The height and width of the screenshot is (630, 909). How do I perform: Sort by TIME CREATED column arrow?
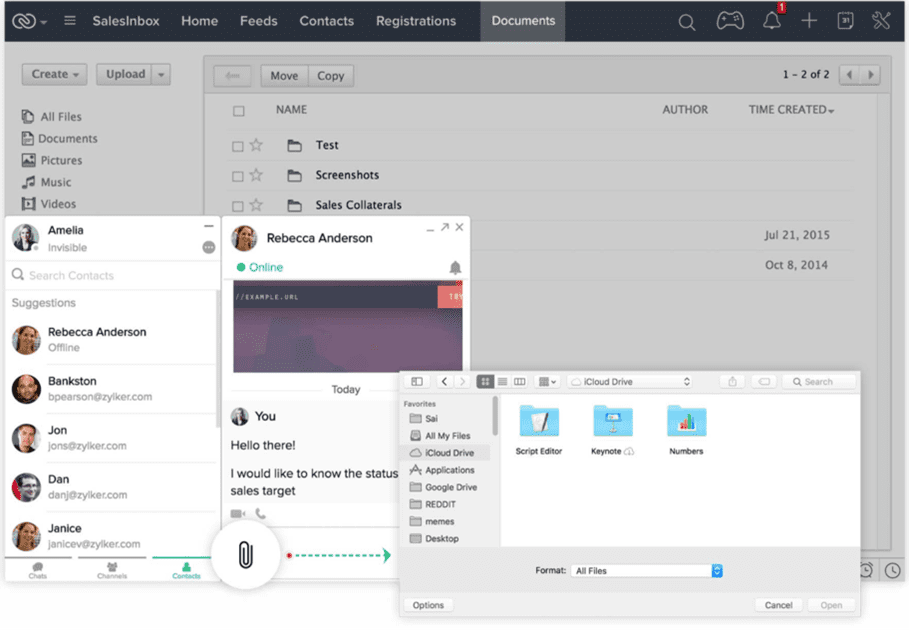[831, 111]
